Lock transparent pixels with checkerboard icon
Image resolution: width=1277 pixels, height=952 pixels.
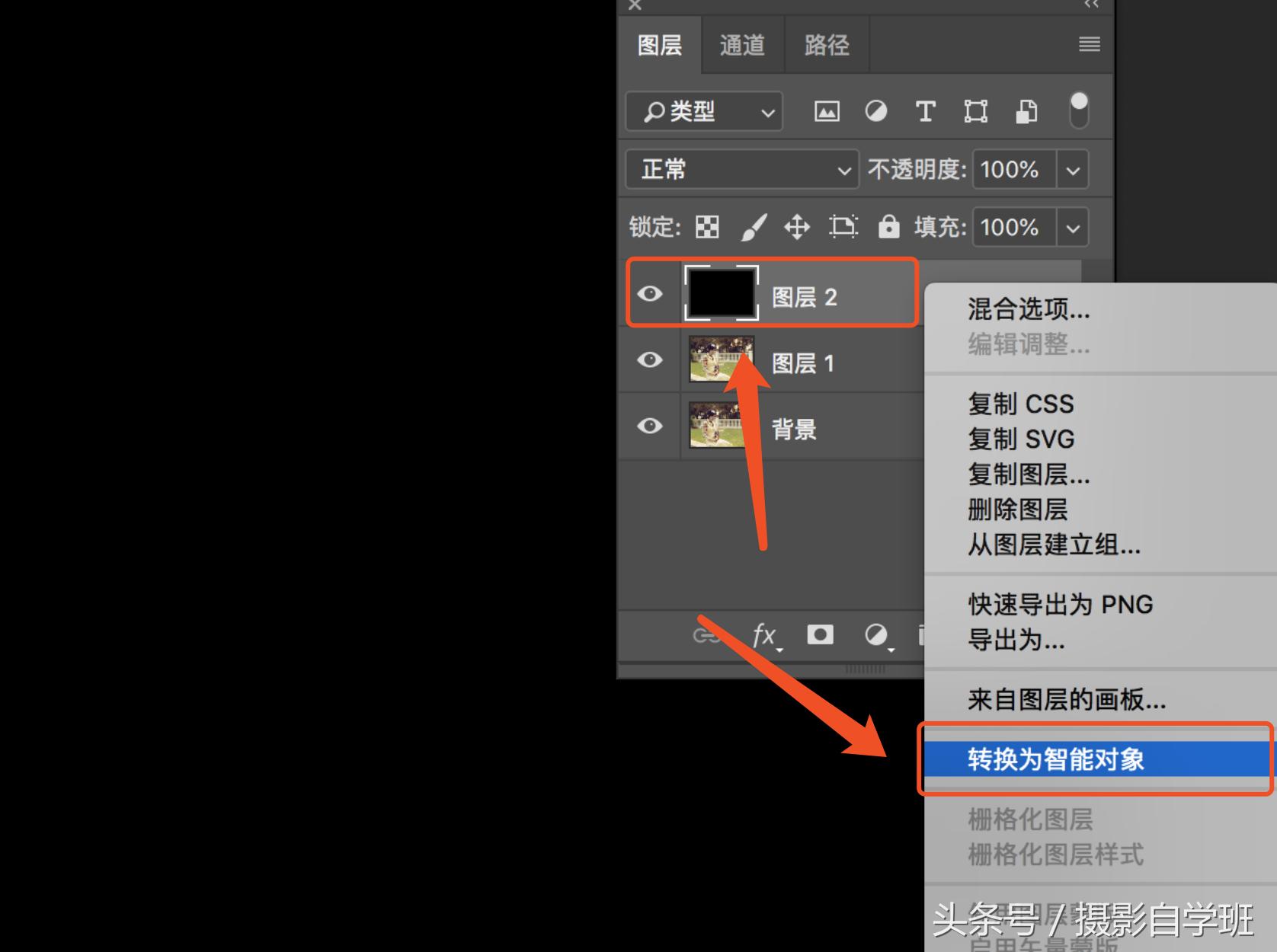pos(706,227)
